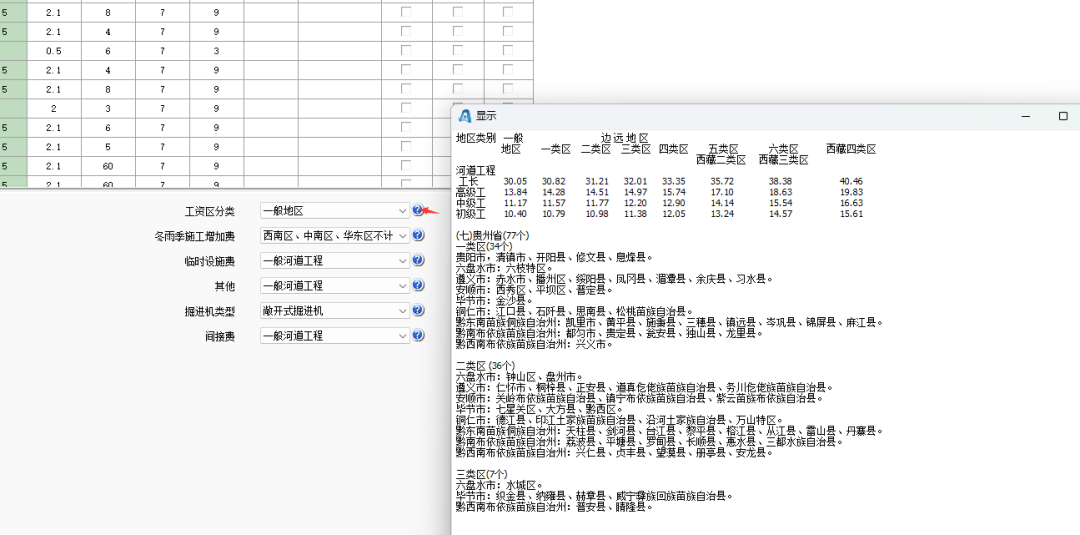Enable first checkbox in row with 2.1, 5

point(406,147)
